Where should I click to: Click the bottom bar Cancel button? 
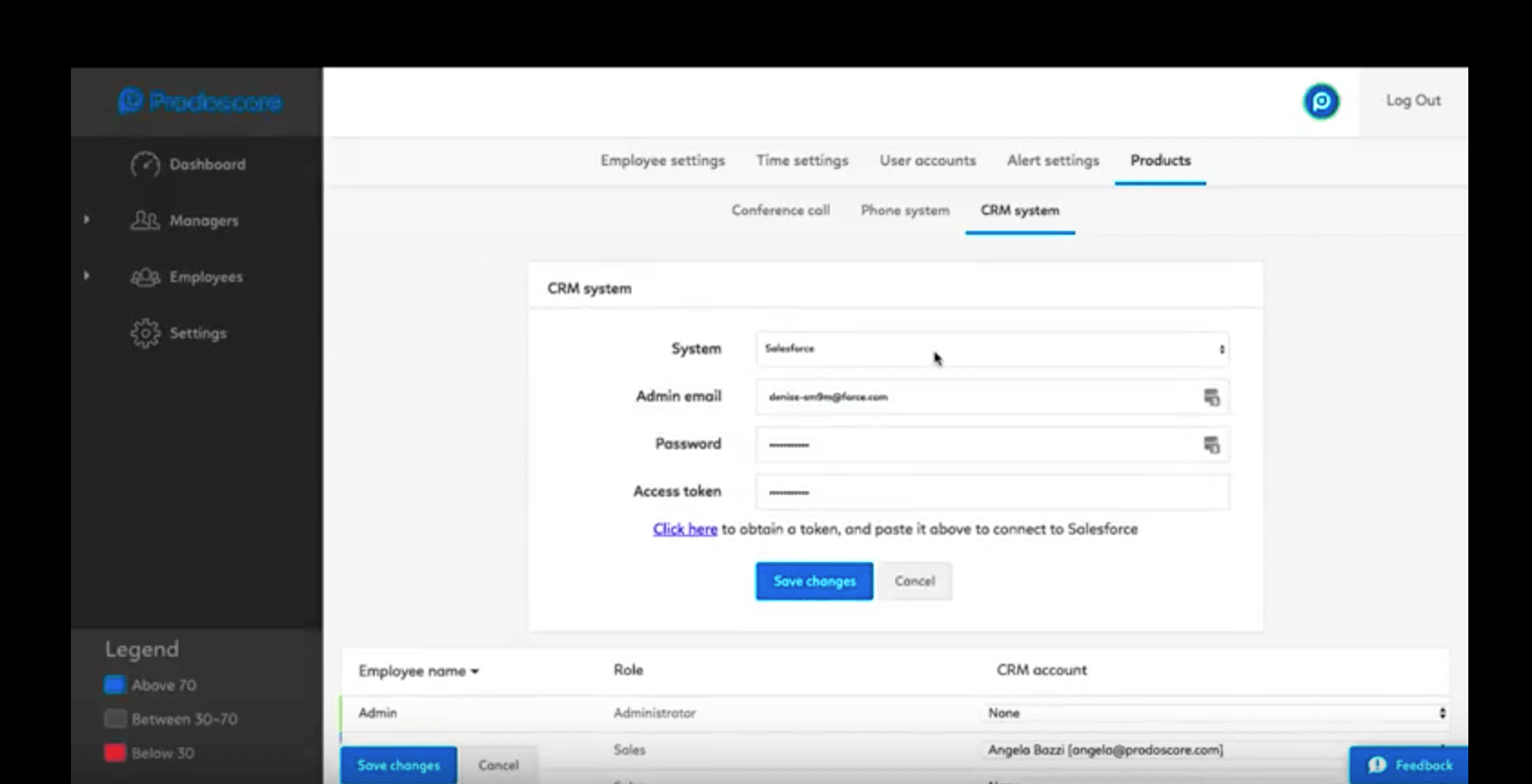pyautogui.click(x=499, y=766)
